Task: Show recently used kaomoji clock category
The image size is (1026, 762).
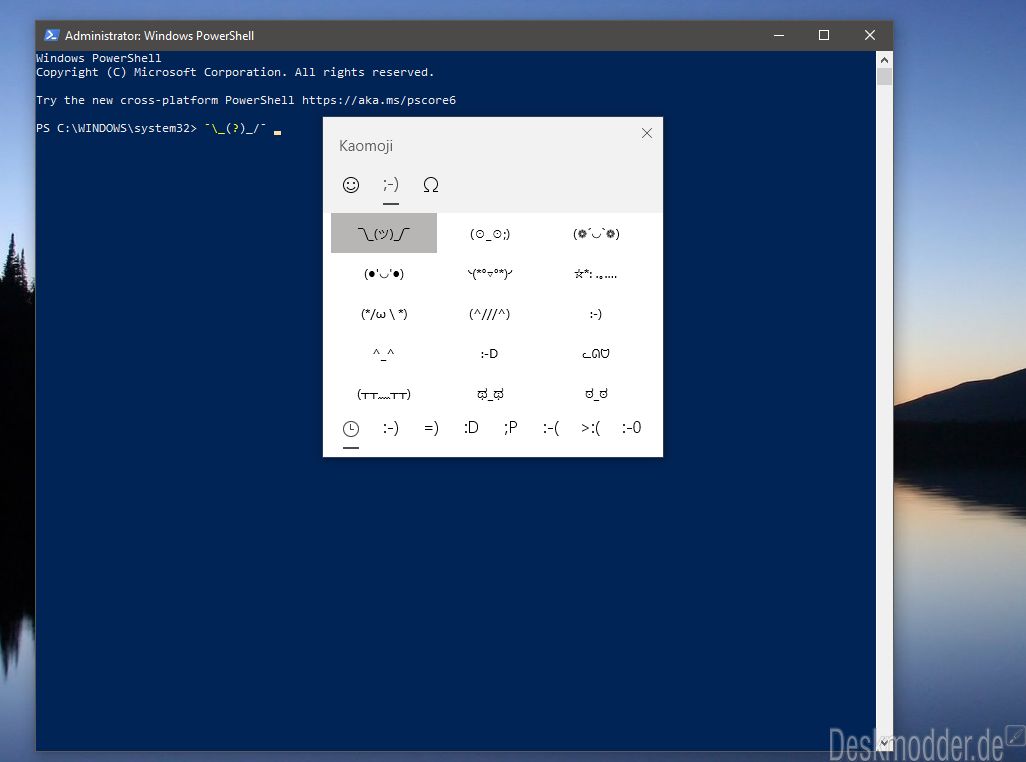Action: click(x=351, y=428)
